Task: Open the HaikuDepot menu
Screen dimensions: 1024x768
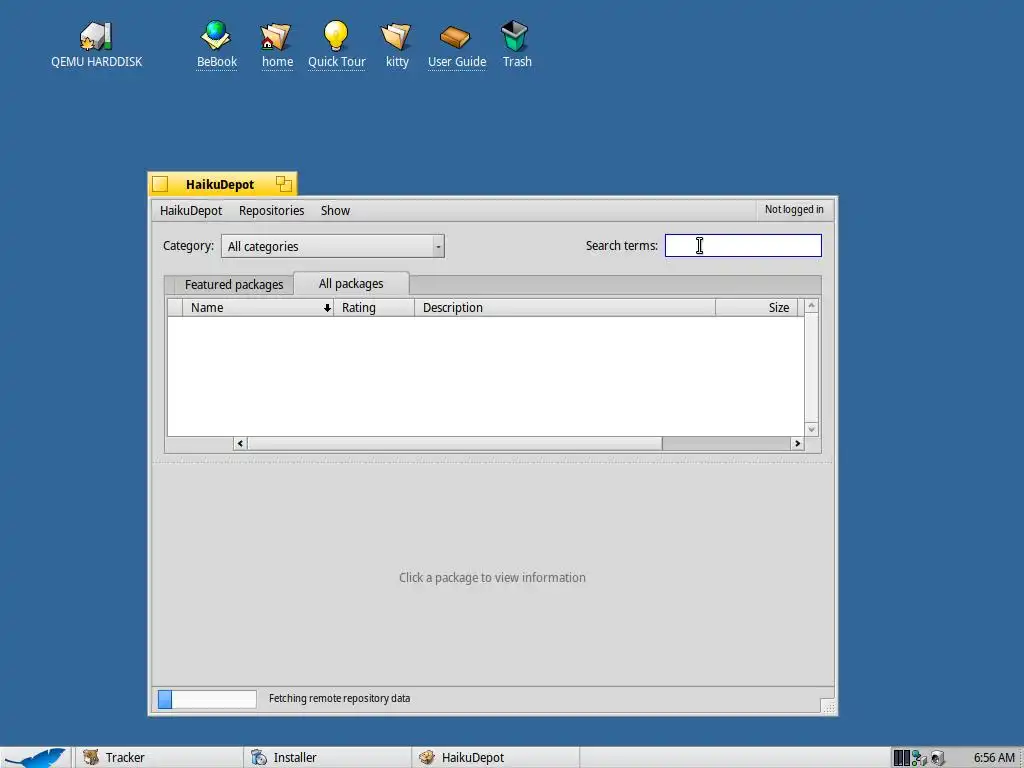Action: pos(191,210)
